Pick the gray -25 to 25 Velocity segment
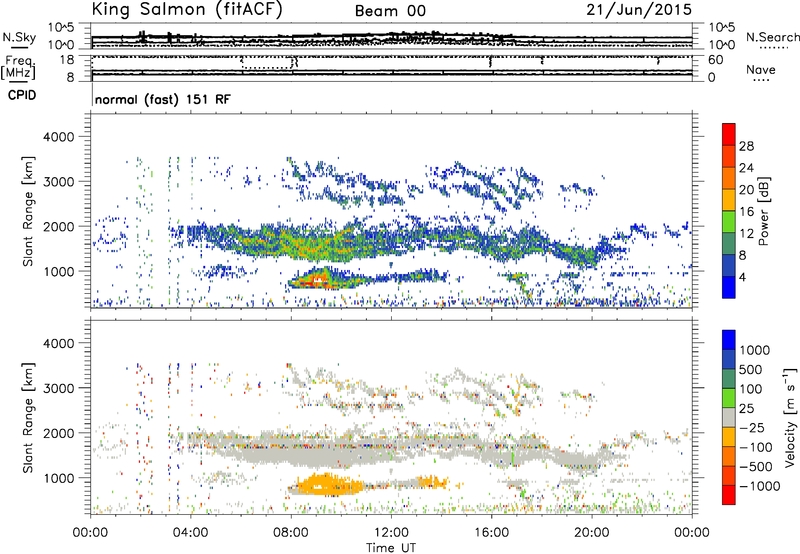800x554 pixels. point(729,418)
